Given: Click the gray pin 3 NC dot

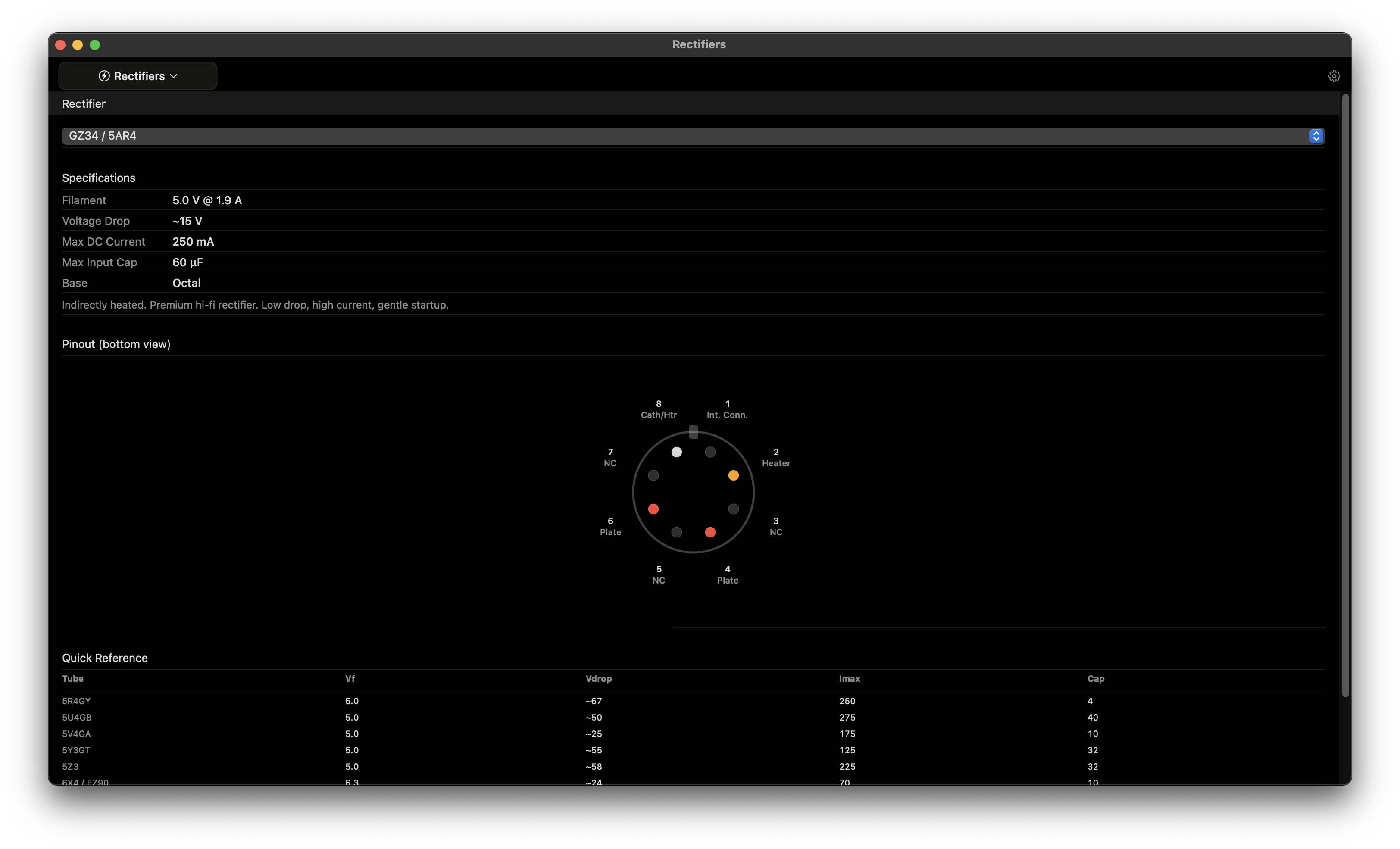Looking at the screenshot, I should tap(733, 509).
